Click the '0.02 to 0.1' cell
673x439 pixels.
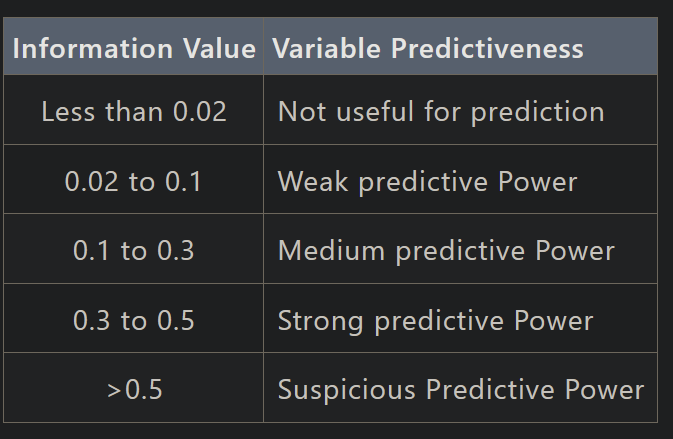133,179
